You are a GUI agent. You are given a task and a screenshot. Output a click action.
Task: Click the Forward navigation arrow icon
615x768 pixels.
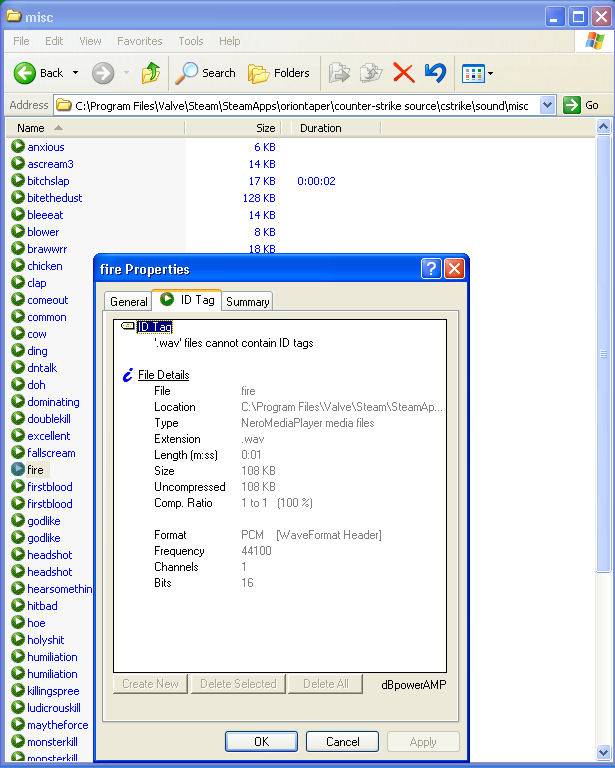pos(102,73)
